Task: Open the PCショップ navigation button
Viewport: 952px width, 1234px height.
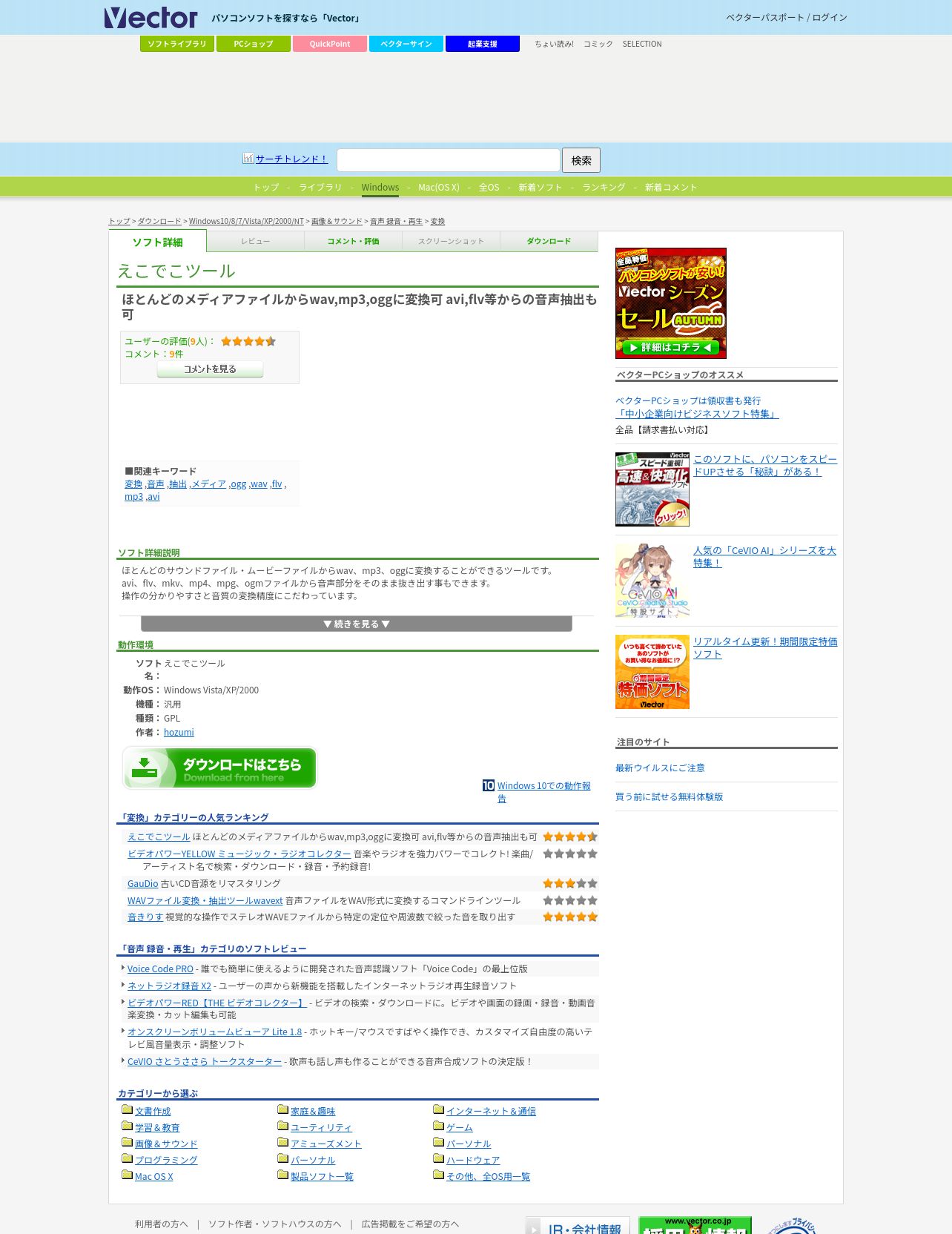Action: pos(254,44)
